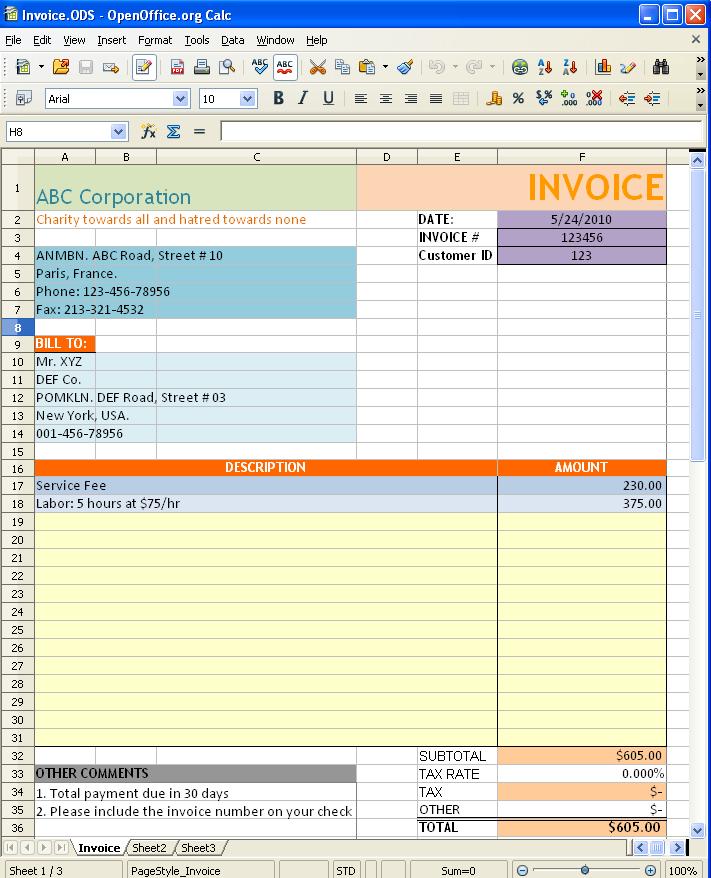Click the Copy icon
The width and height of the screenshot is (711, 878).
tap(342, 67)
